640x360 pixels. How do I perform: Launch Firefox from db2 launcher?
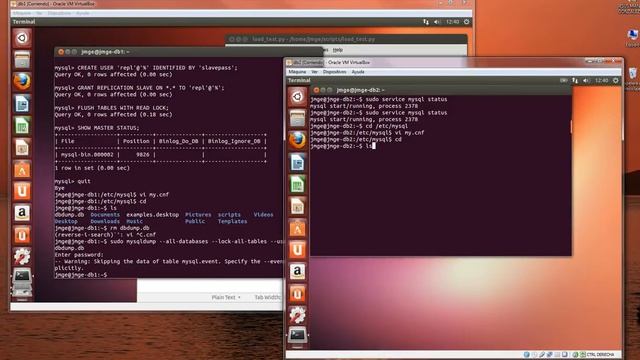click(x=297, y=140)
